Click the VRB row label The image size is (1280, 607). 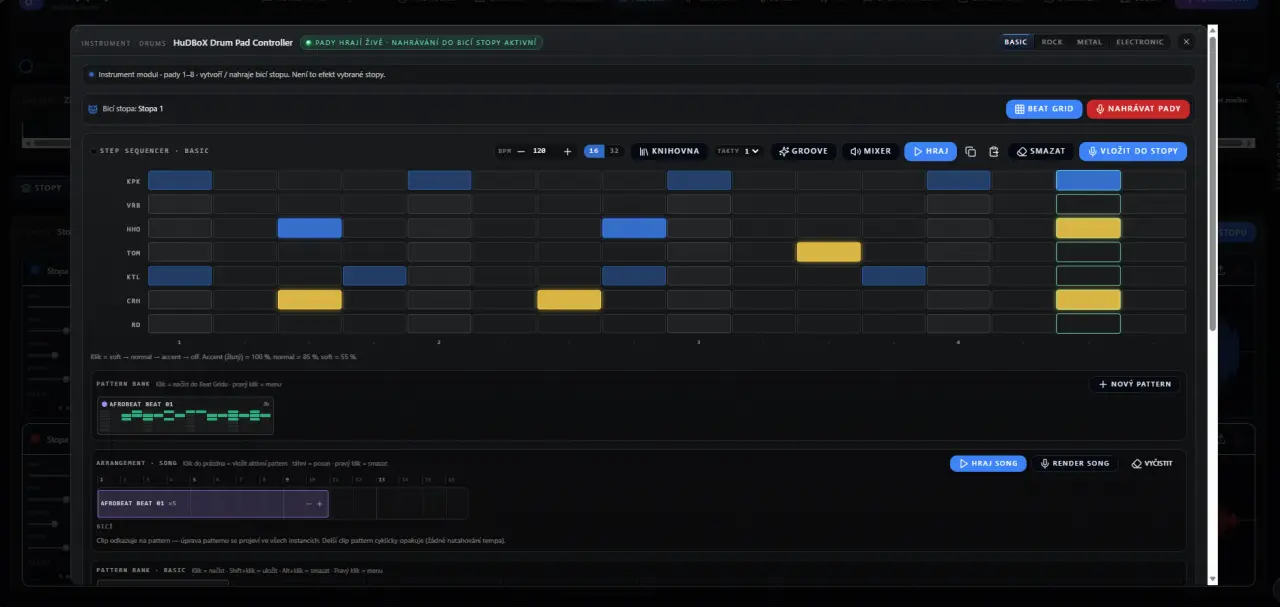[x=133, y=205]
